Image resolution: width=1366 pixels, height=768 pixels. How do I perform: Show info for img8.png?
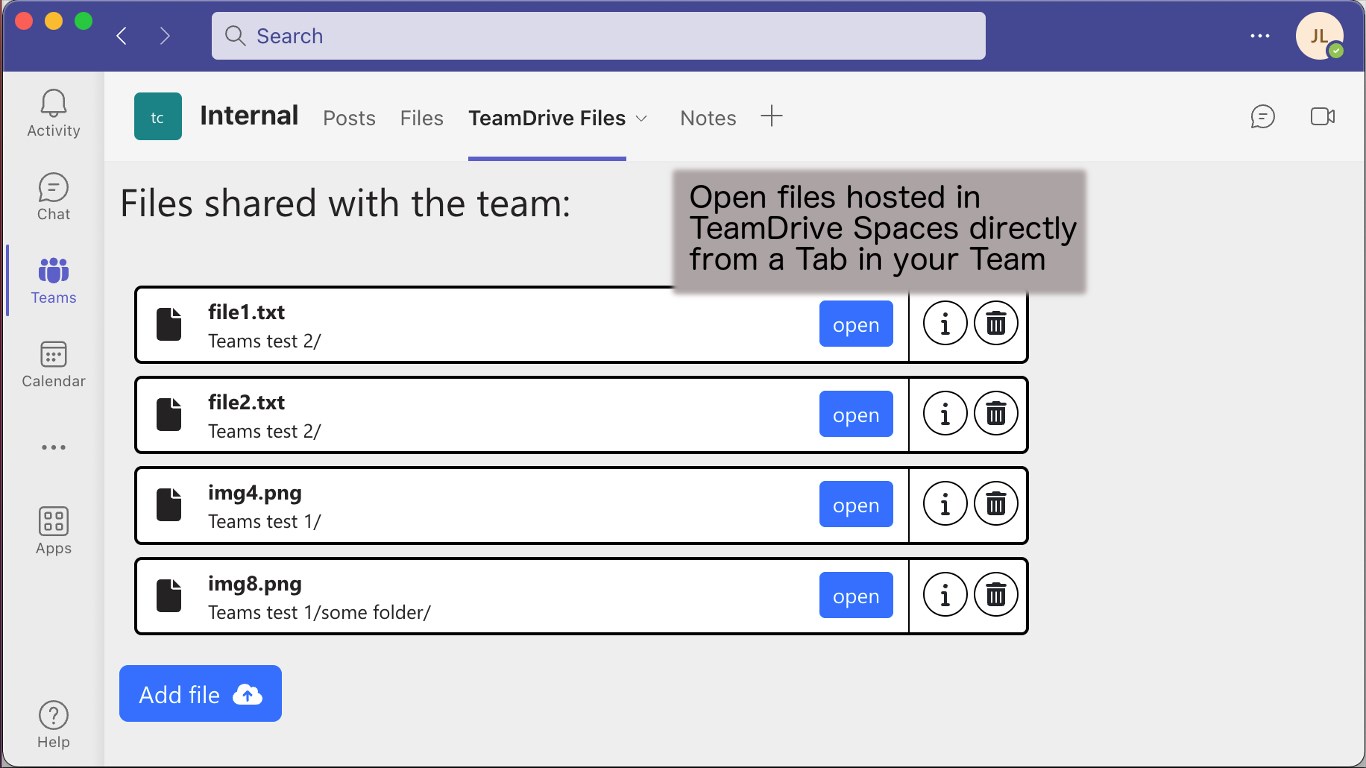click(x=945, y=595)
